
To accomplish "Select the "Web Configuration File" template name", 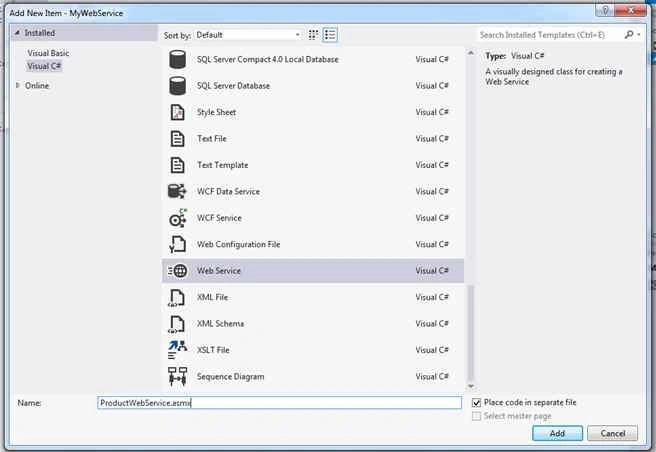I will (x=238, y=244).
